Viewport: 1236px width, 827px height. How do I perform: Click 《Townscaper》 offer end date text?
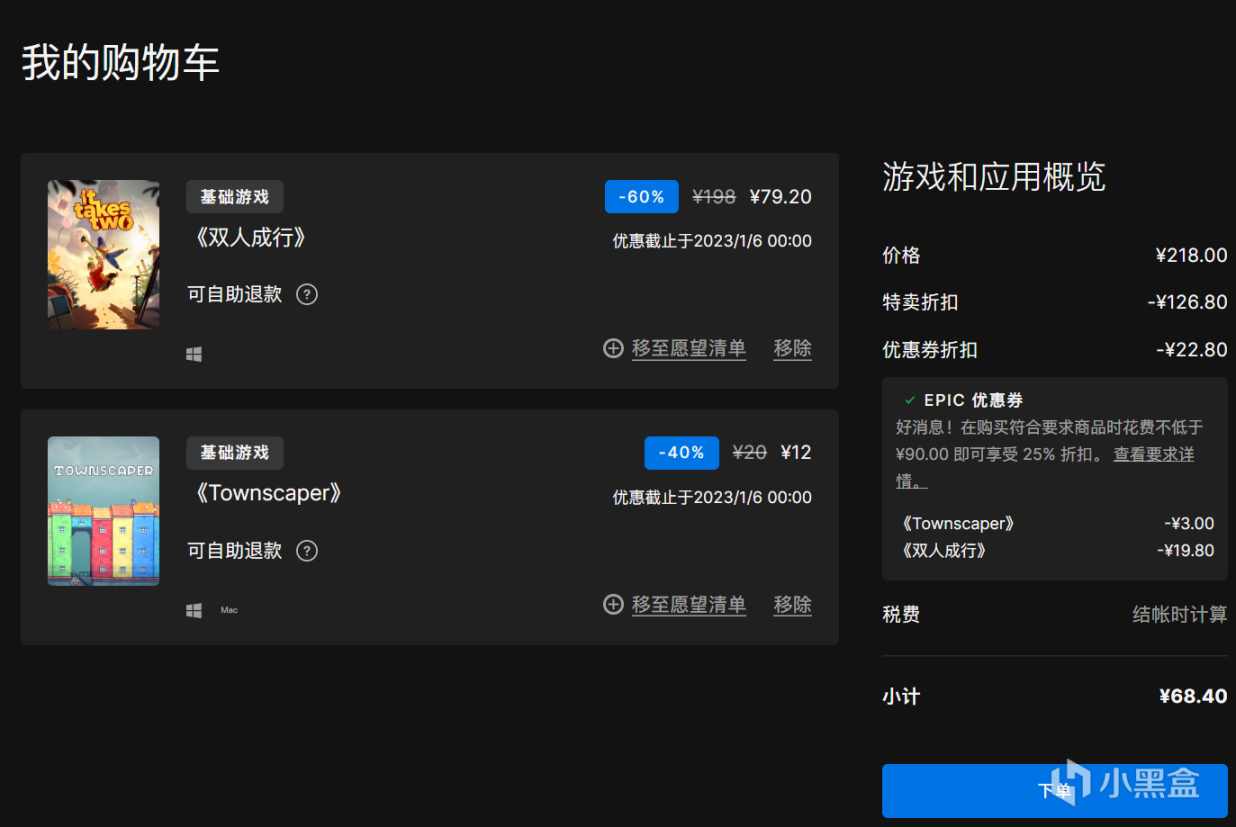tap(712, 497)
